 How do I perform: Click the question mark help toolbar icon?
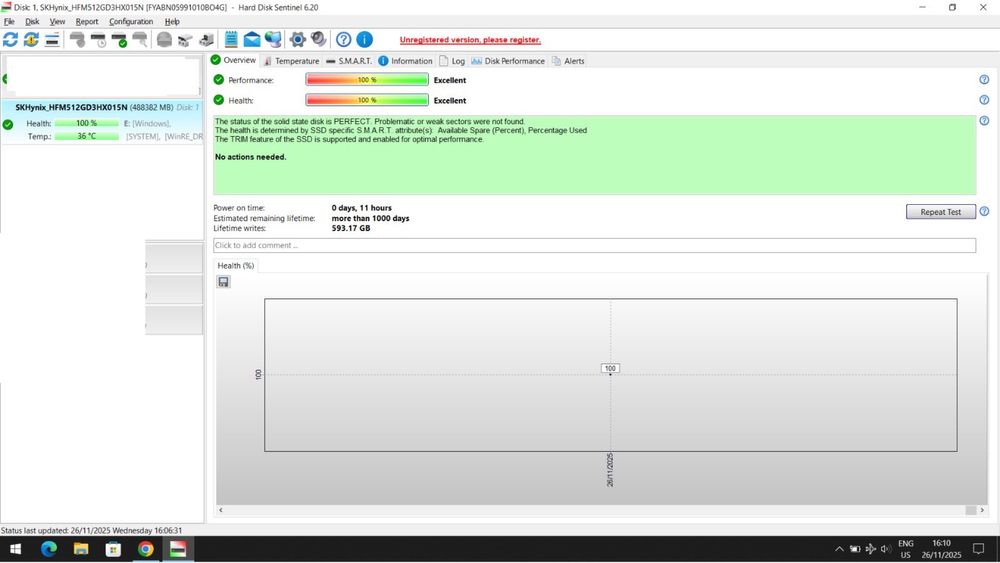pyautogui.click(x=343, y=40)
